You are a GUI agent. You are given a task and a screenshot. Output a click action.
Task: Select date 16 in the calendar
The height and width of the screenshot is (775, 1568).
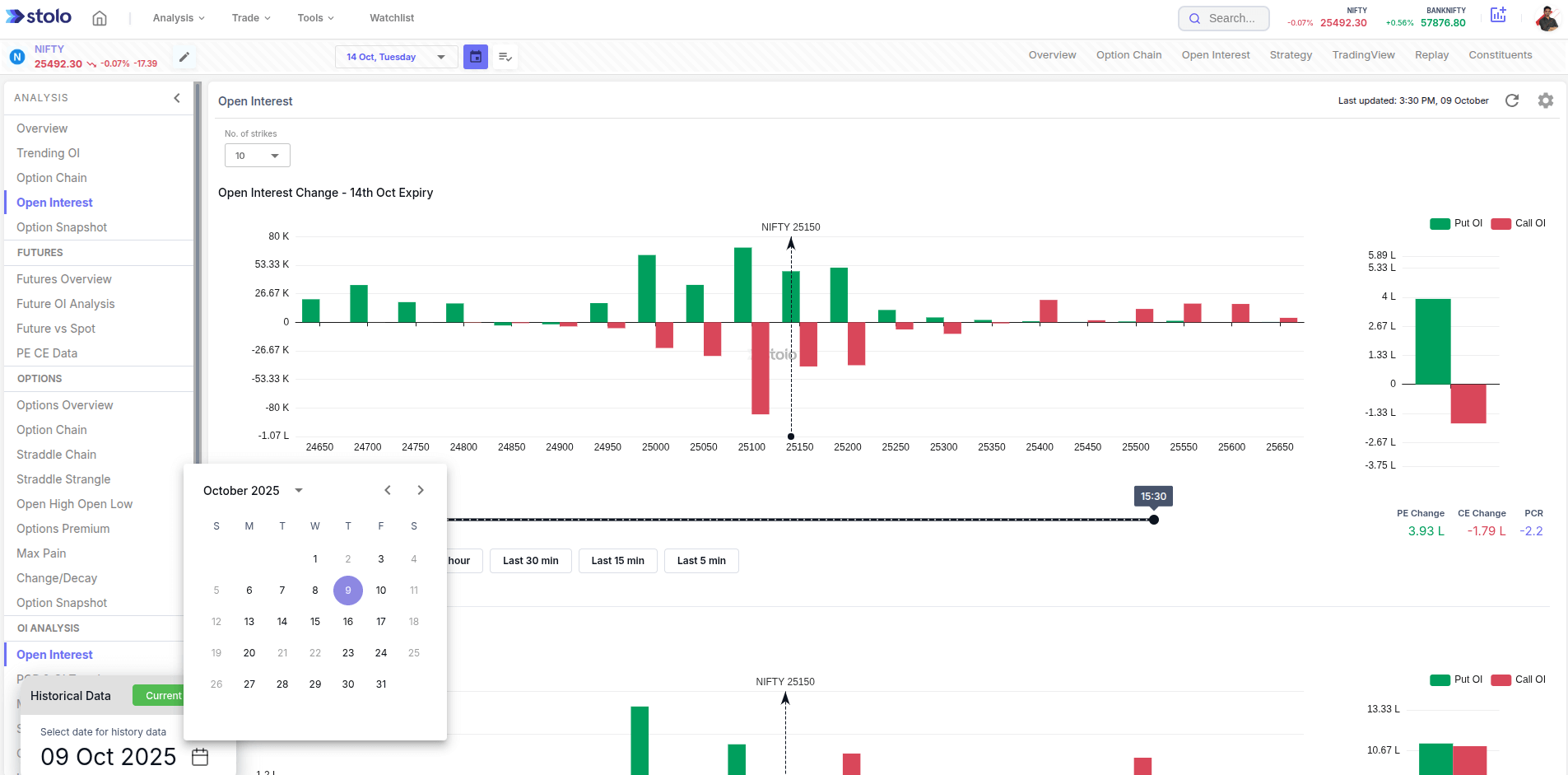347,621
